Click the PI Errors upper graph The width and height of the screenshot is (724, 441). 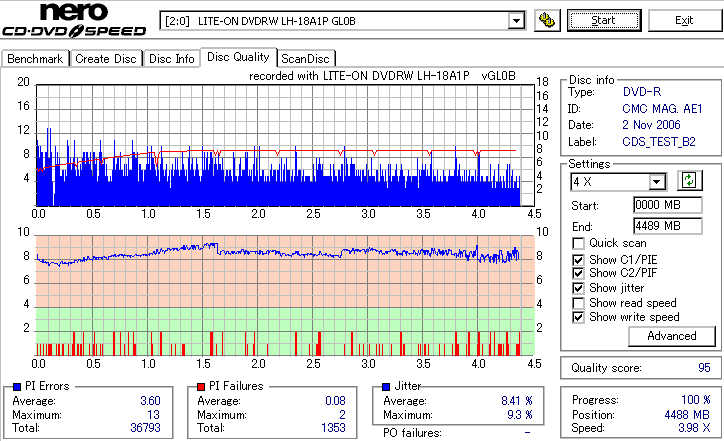point(285,145)
